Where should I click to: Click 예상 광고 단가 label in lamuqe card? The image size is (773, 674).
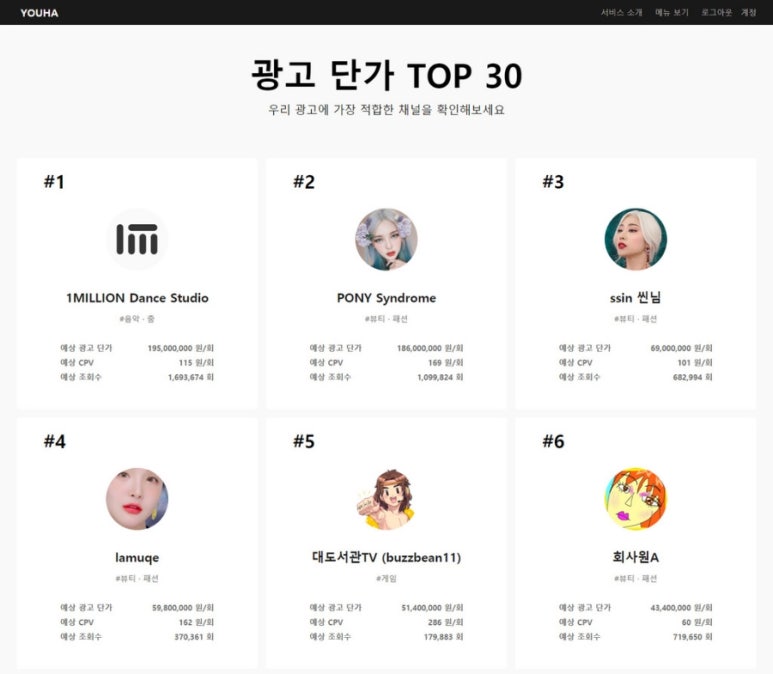[86, 608]
